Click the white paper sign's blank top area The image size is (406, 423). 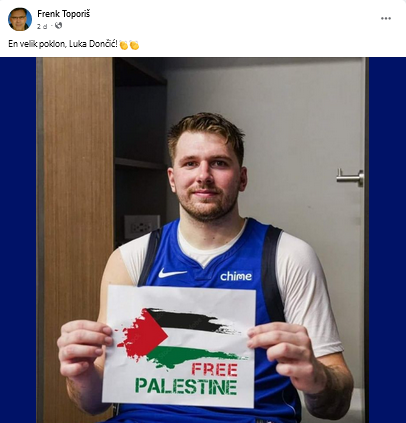(182, 297)
